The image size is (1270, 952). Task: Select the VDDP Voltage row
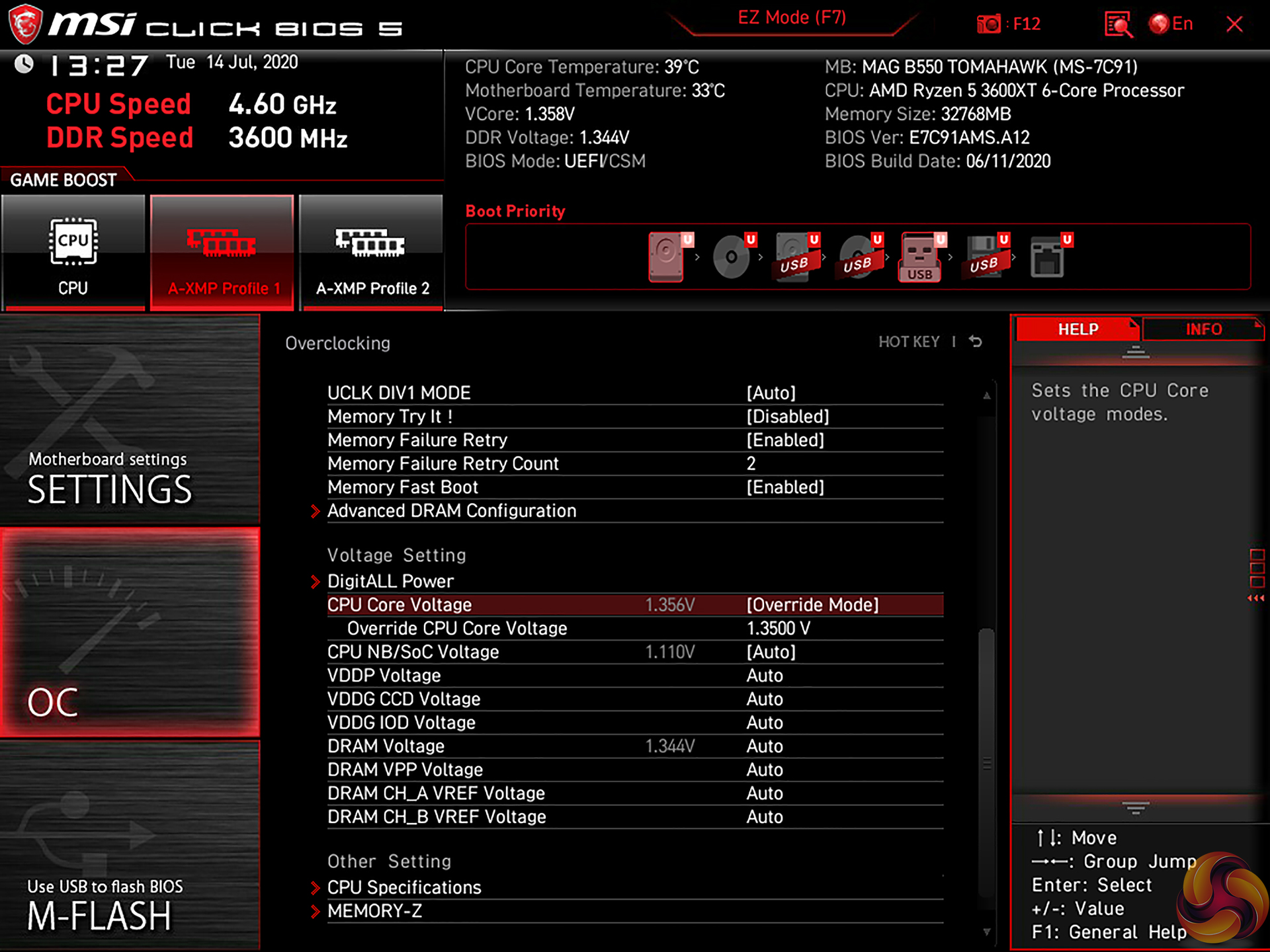pyautogui.click(x=635, y=676)
